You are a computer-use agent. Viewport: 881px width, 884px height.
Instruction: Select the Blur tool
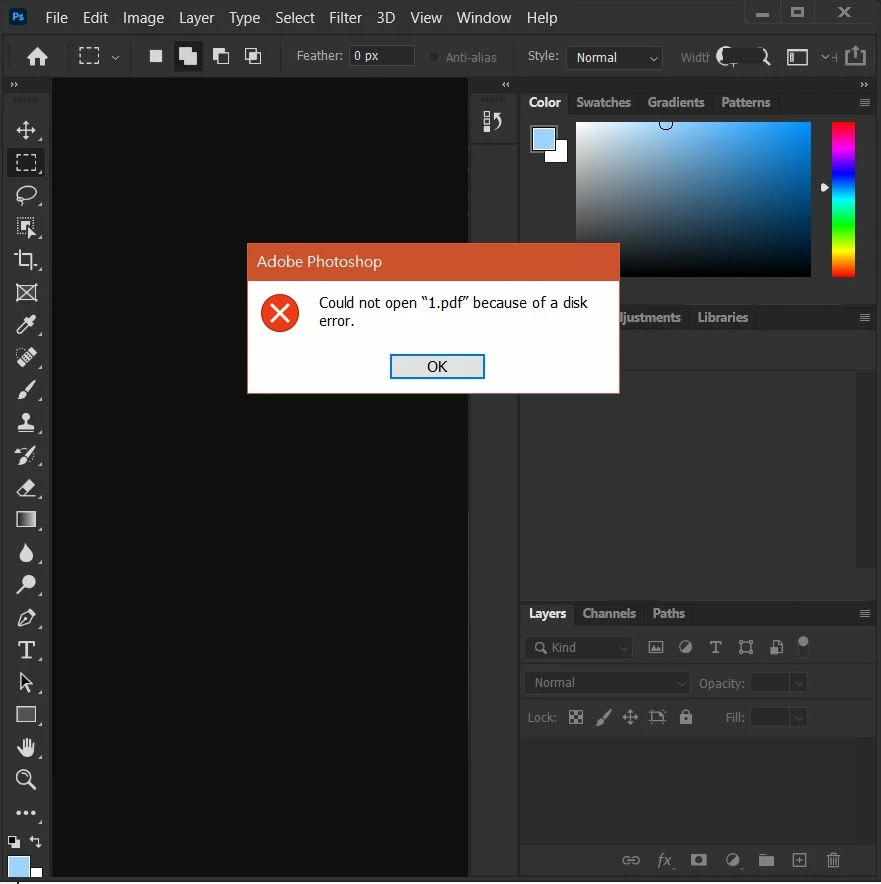[x=26, y=553]
